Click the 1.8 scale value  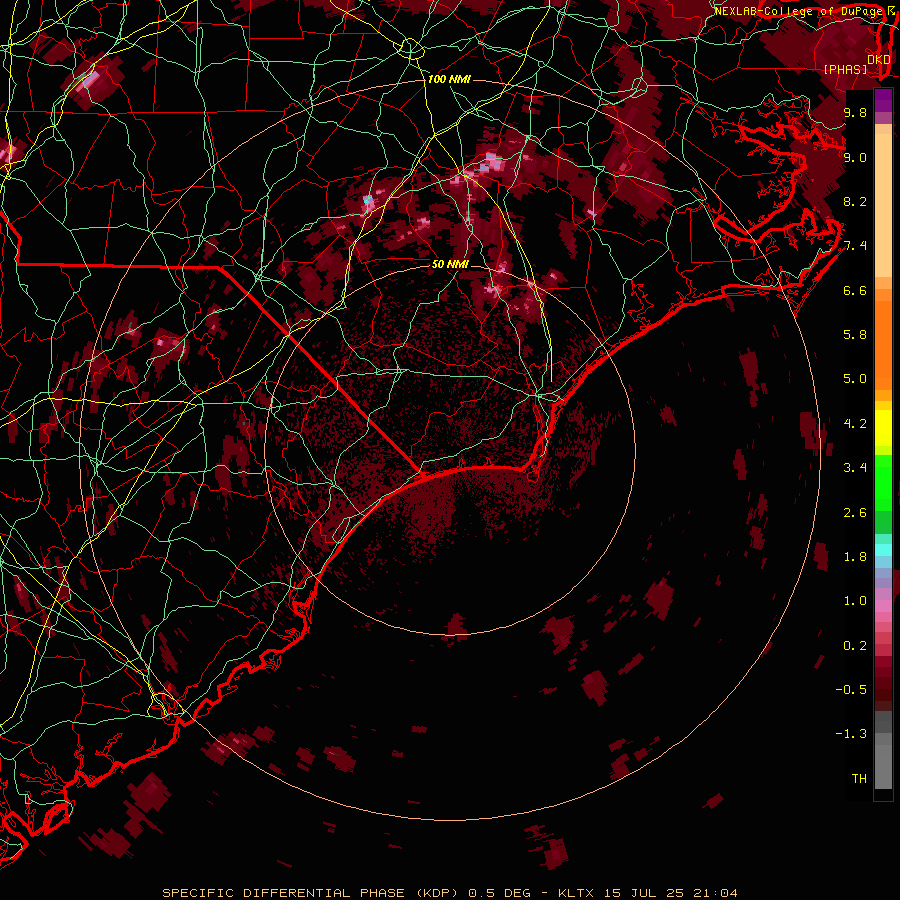pos(855,557)
